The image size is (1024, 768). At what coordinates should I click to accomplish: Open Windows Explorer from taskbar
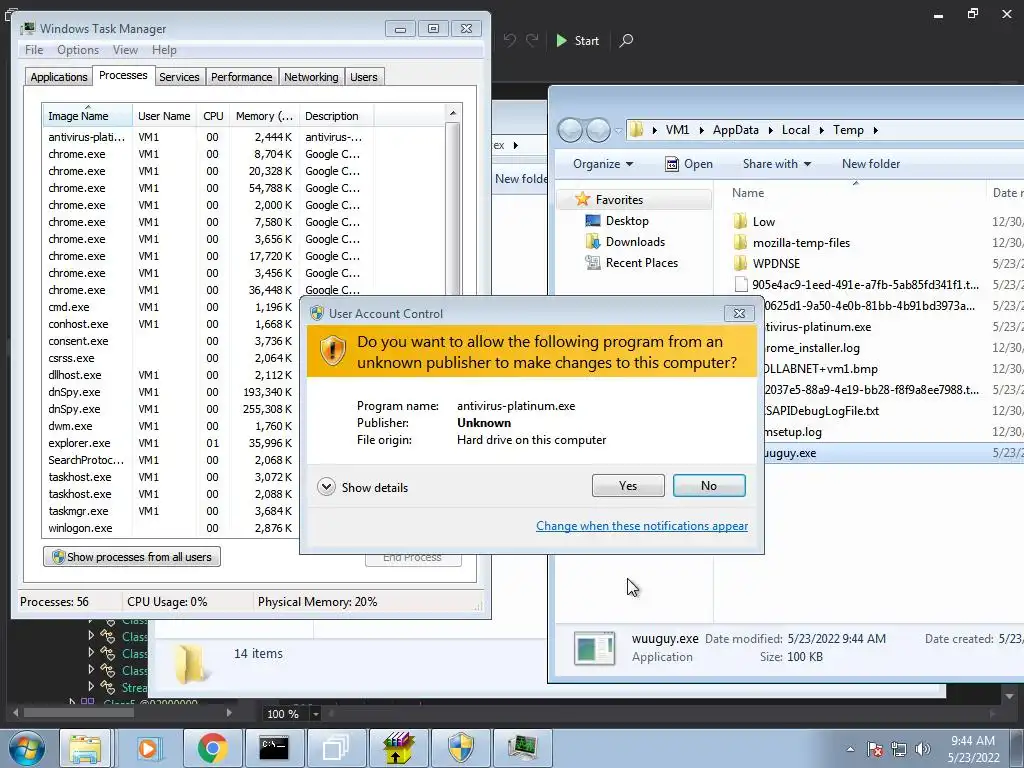[85, 748]
